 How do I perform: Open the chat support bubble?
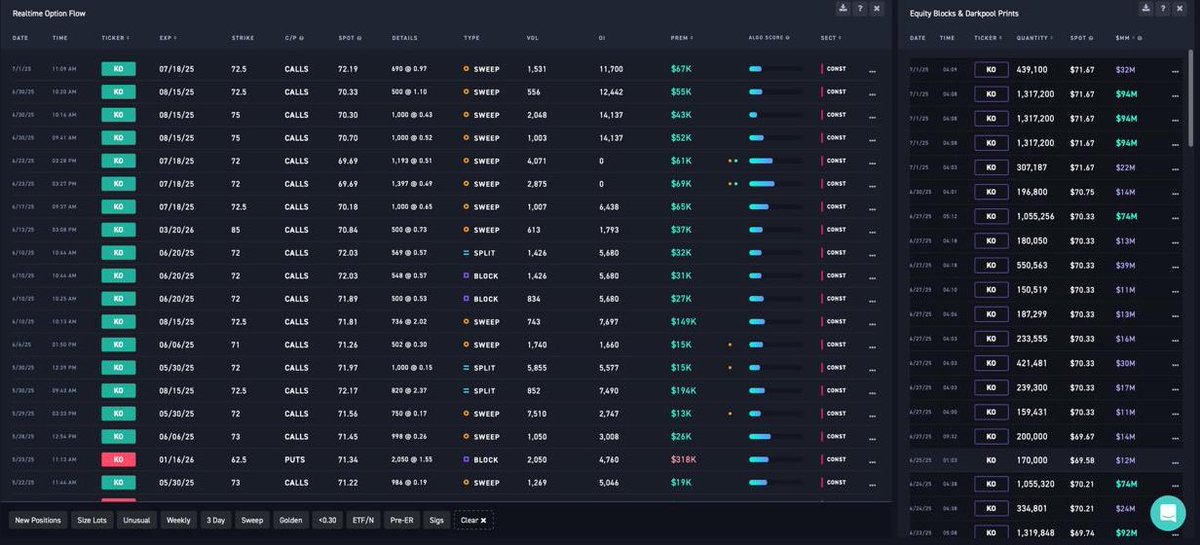[1167, 513]
